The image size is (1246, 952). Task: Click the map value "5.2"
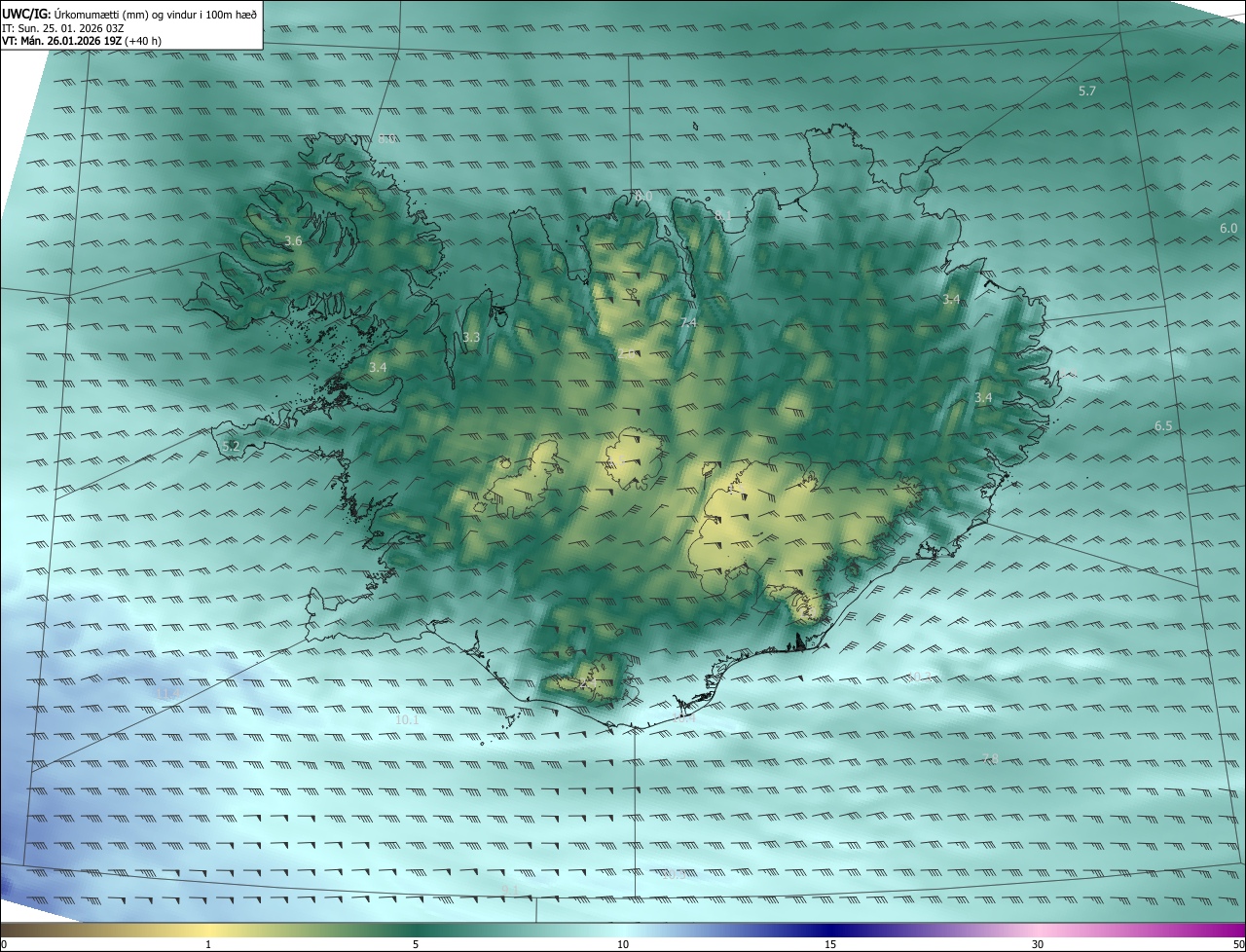(x=231, y=446)
